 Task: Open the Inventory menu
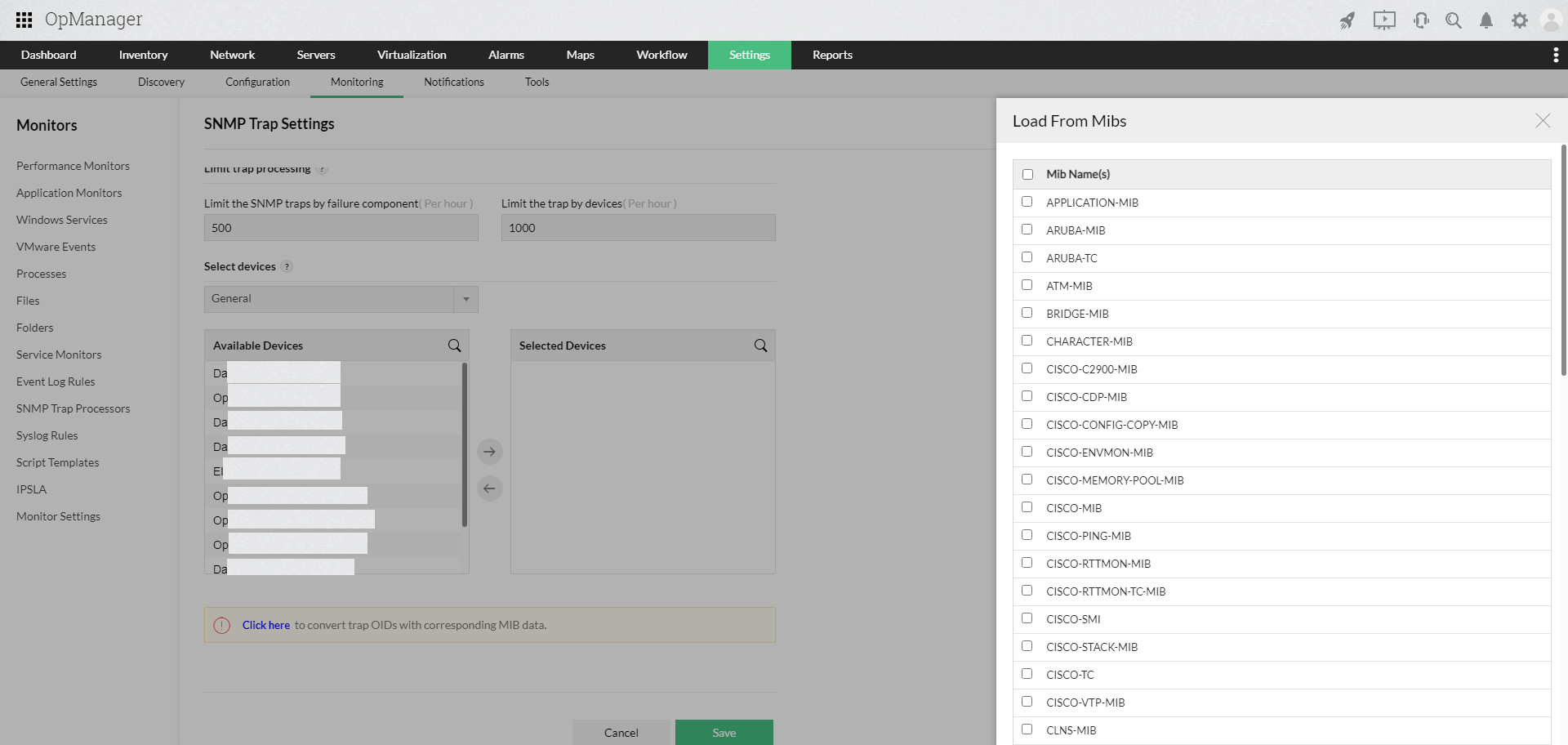pyautogui.click(x=143, y=55)
